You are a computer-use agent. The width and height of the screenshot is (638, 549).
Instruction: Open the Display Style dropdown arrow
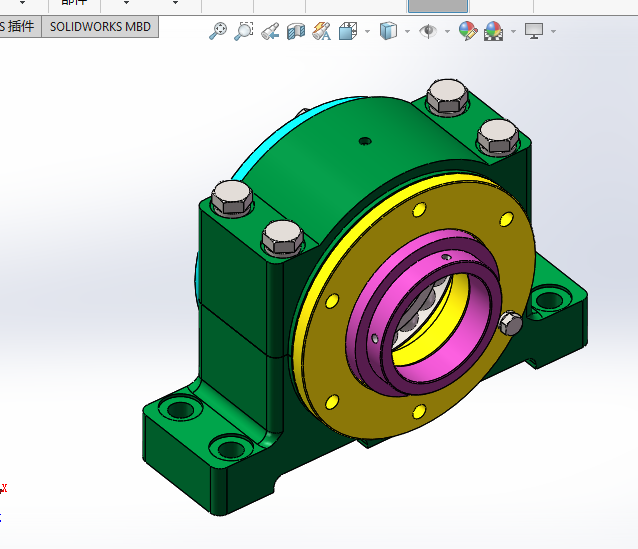point(407,31)
